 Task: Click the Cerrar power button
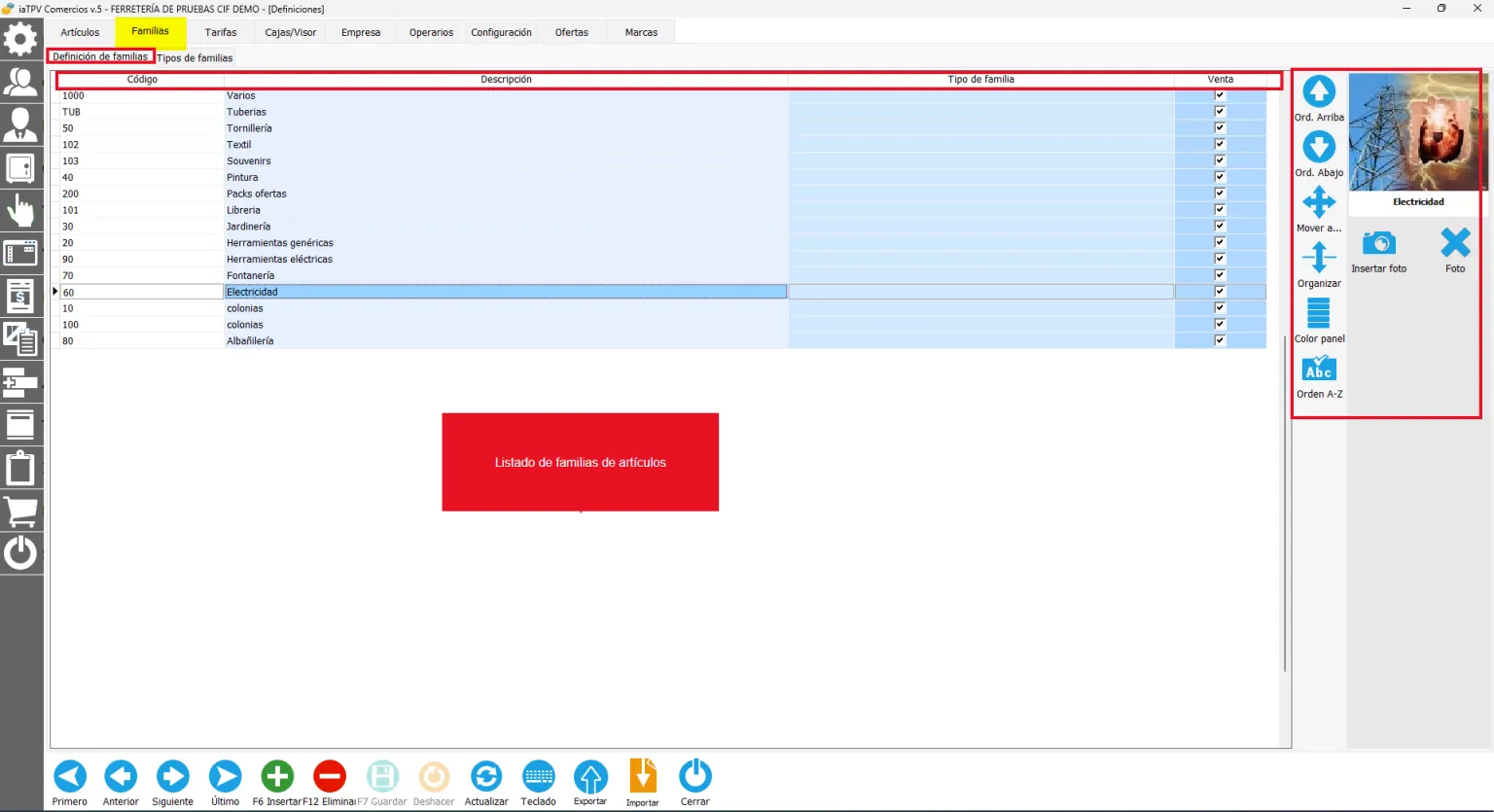click(694, 776)
